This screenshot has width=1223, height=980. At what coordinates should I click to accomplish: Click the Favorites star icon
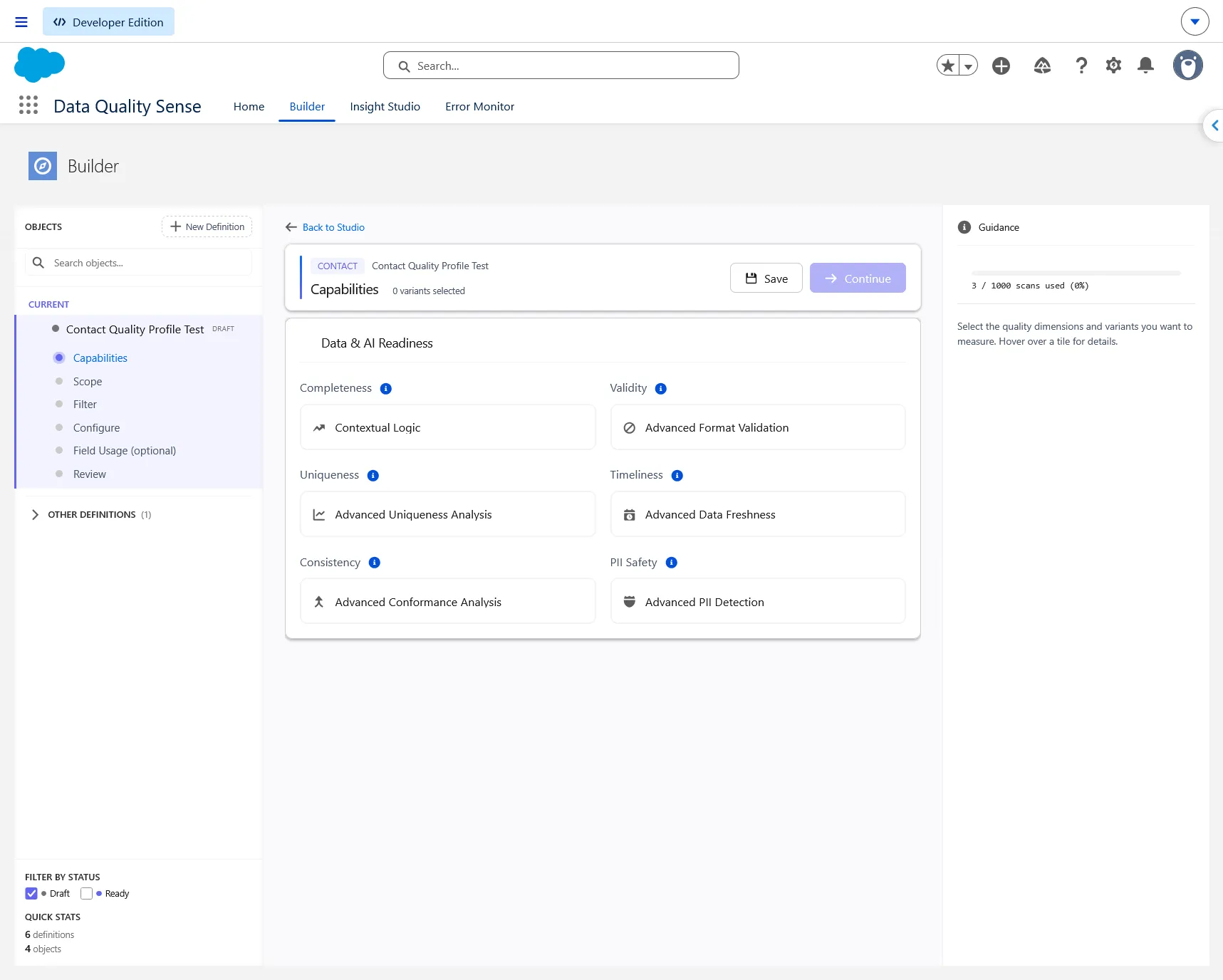click(948, 66)
